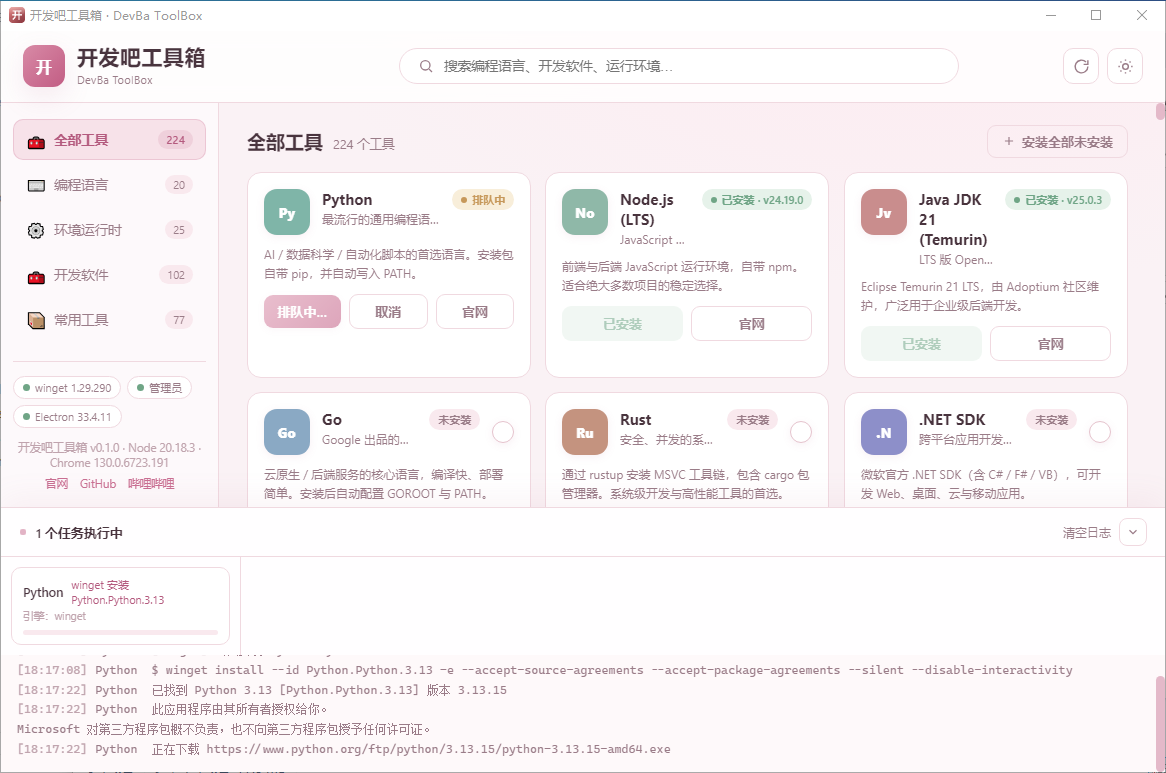Open the GitHub link in sidebar
The height and width of the screenshot is (773, 1166).
[98, 484]
